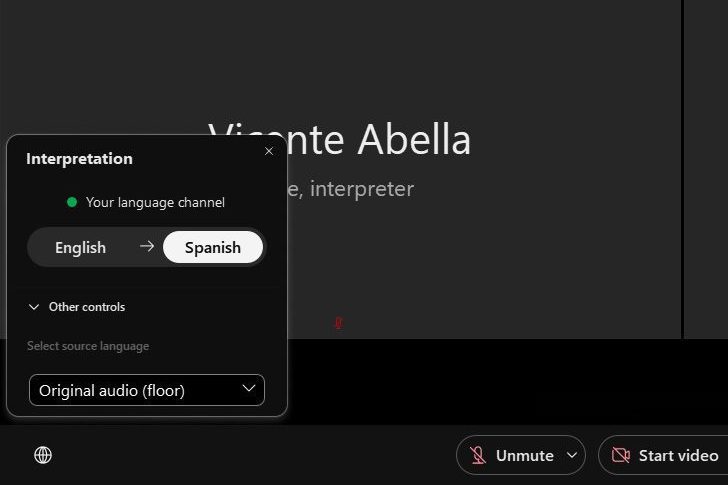Screen dimensions: 728x485
Task: Switch interpreting channel to English
Action: pyautogui.click(x=81, y=247)
